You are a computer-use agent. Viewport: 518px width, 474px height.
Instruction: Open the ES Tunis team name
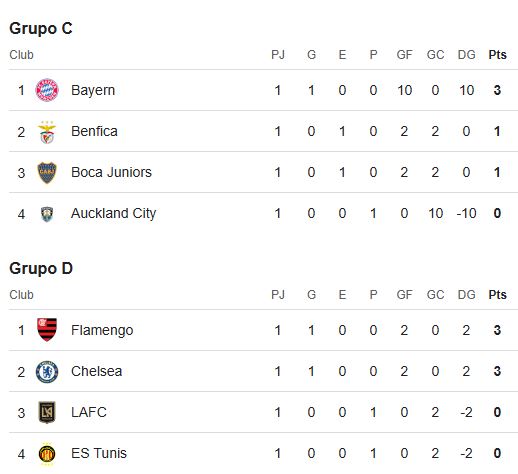(99, 453)
